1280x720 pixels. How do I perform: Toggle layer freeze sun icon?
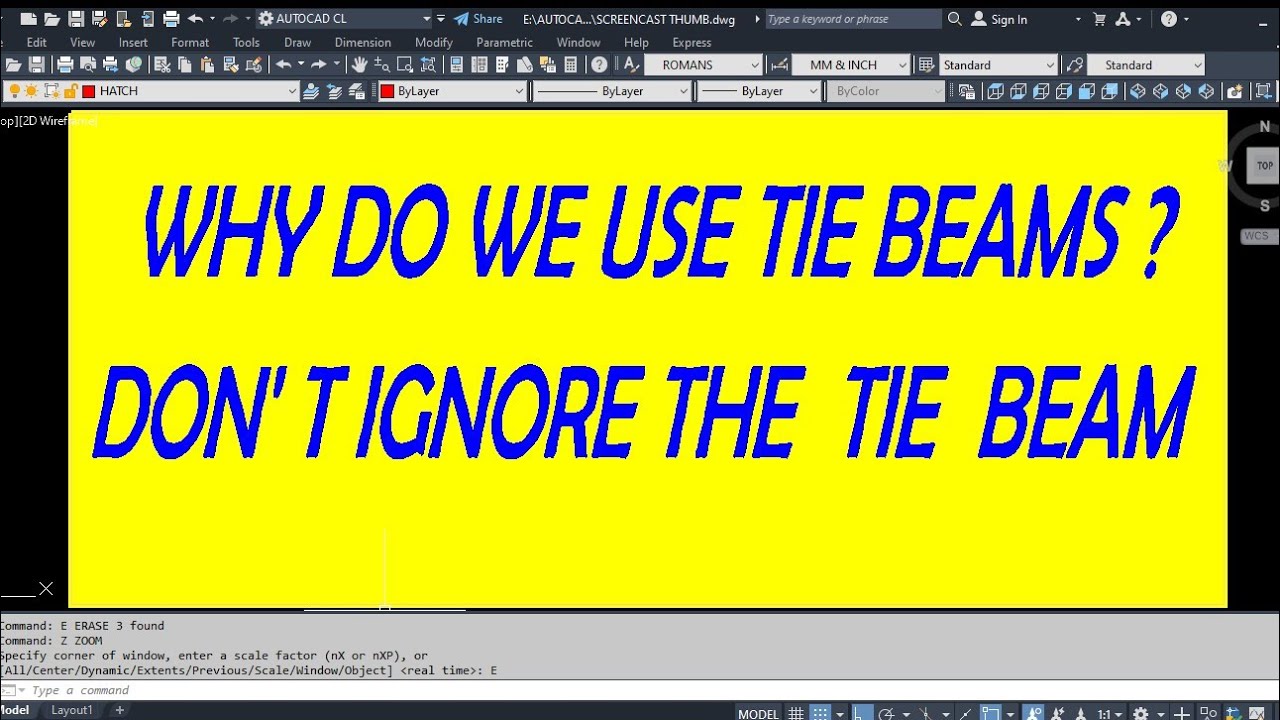click(x=31, y=91)
